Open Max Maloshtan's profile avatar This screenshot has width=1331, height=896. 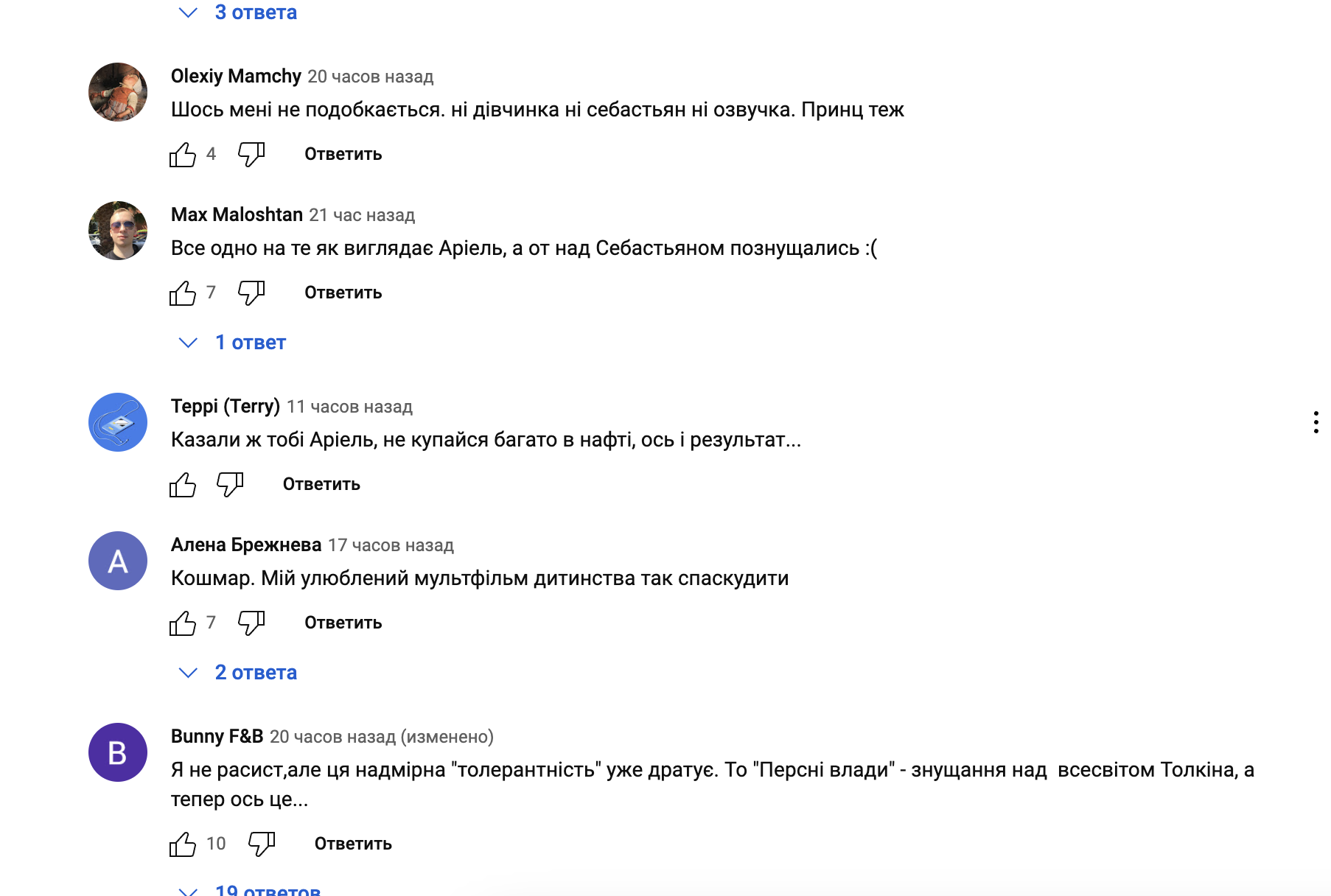click(118, 231)
